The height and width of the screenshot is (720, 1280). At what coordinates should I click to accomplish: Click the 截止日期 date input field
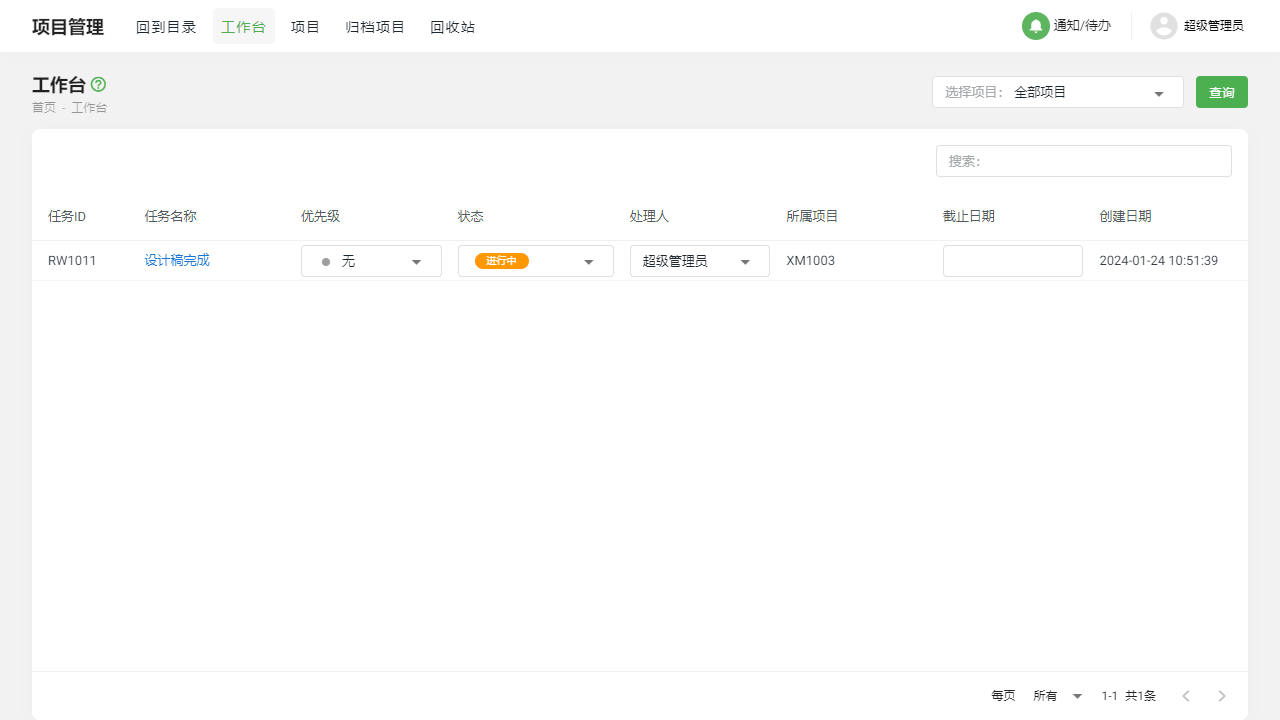1012,261
